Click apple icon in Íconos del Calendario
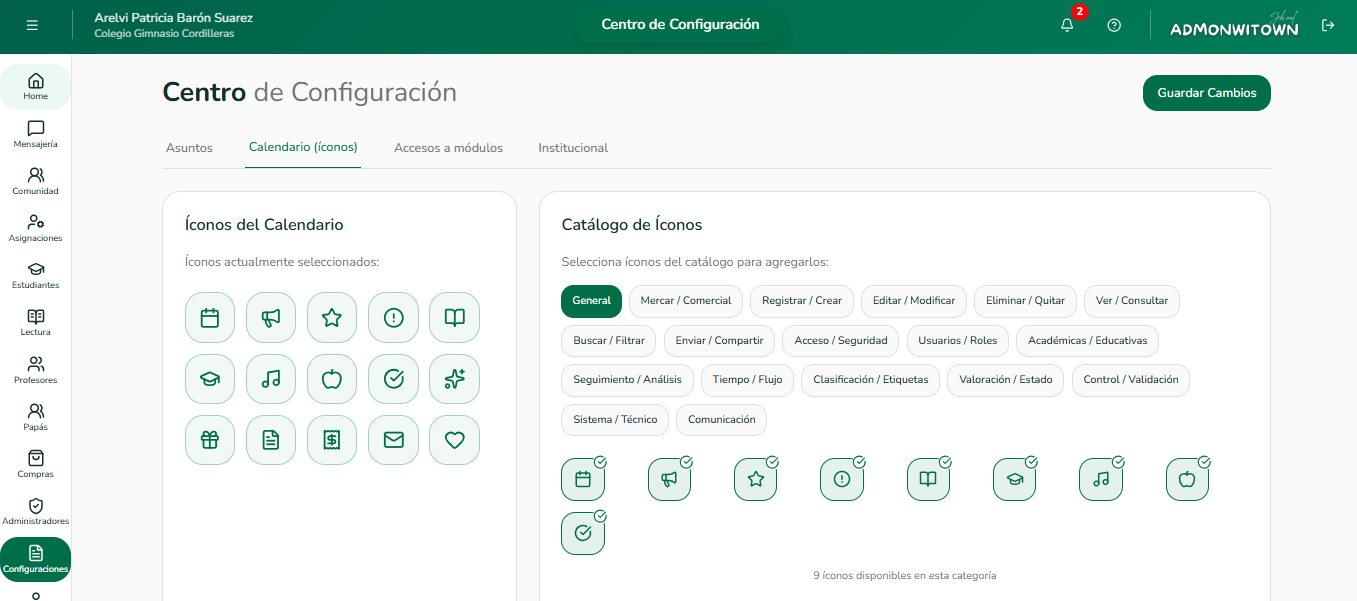Viewport: 1357px width, 601px height. coord(332,379)
